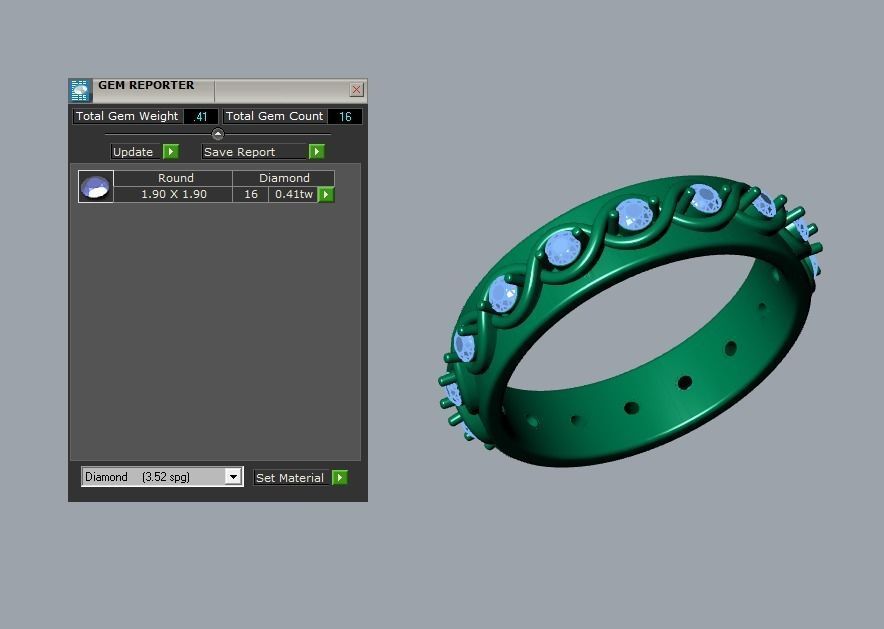
Task: Click the Save Report button label
Action: pos(254,152)
